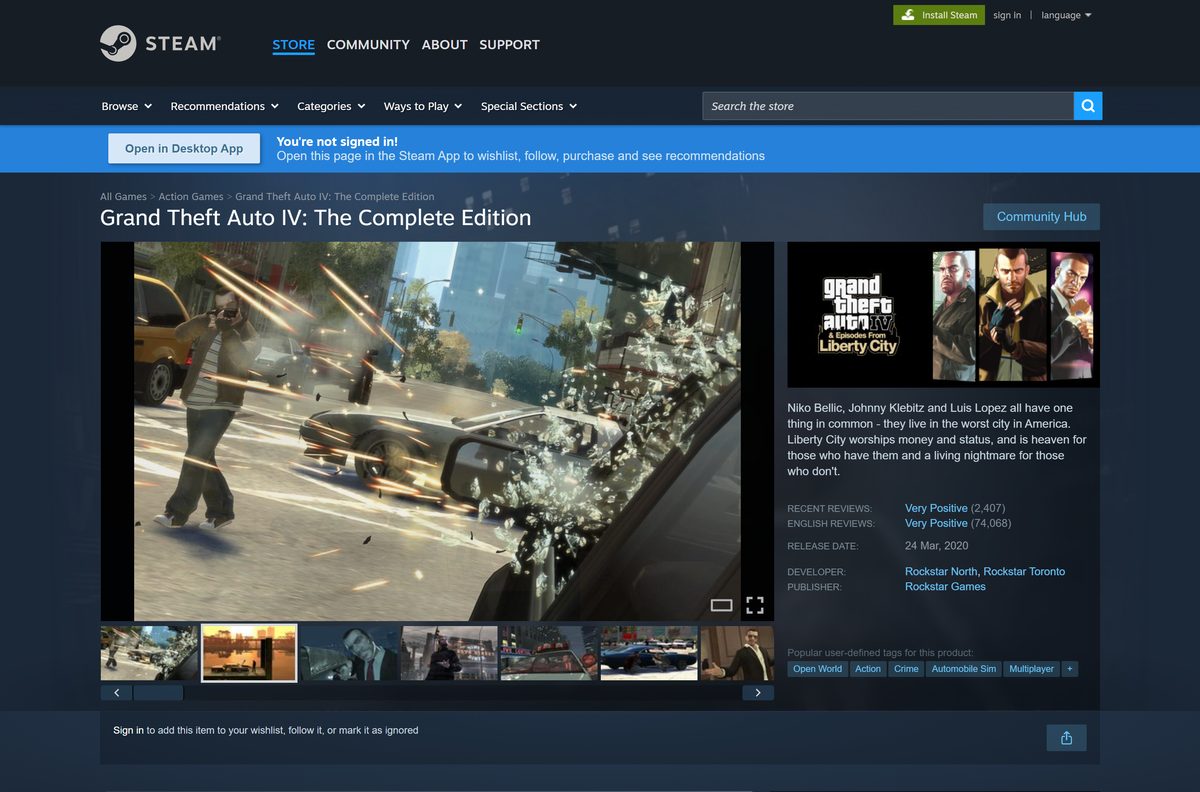Click the All Games breadcrumb
The width and height of the screenshot is (1200, 792).
123,197
